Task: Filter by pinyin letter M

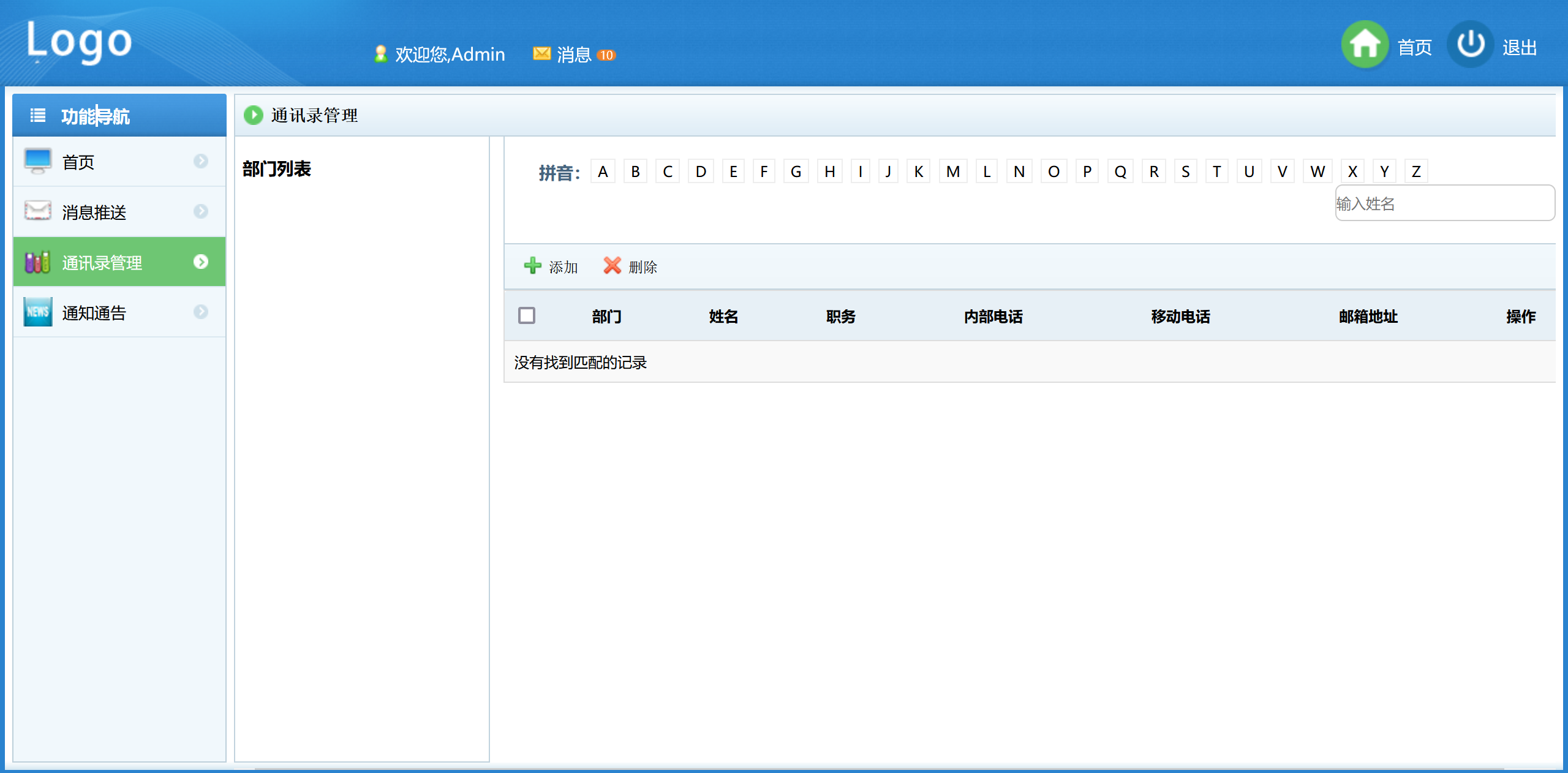Action: (x=952, y=172)
